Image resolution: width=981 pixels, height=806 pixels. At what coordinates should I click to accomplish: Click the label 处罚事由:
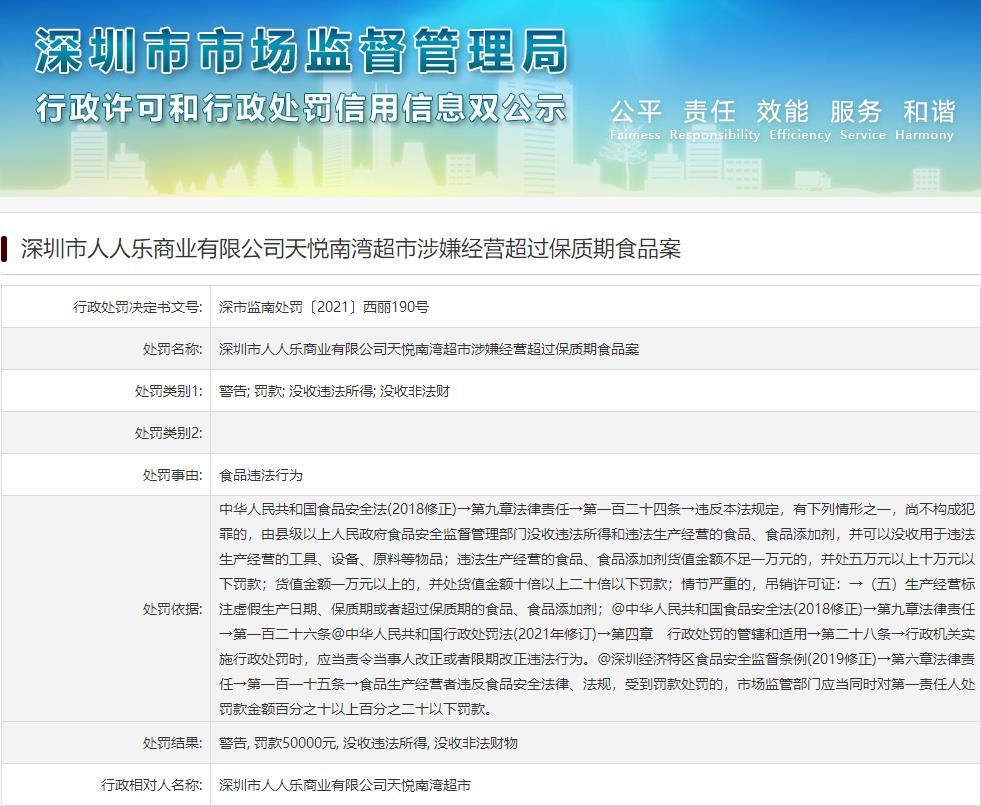172,474
